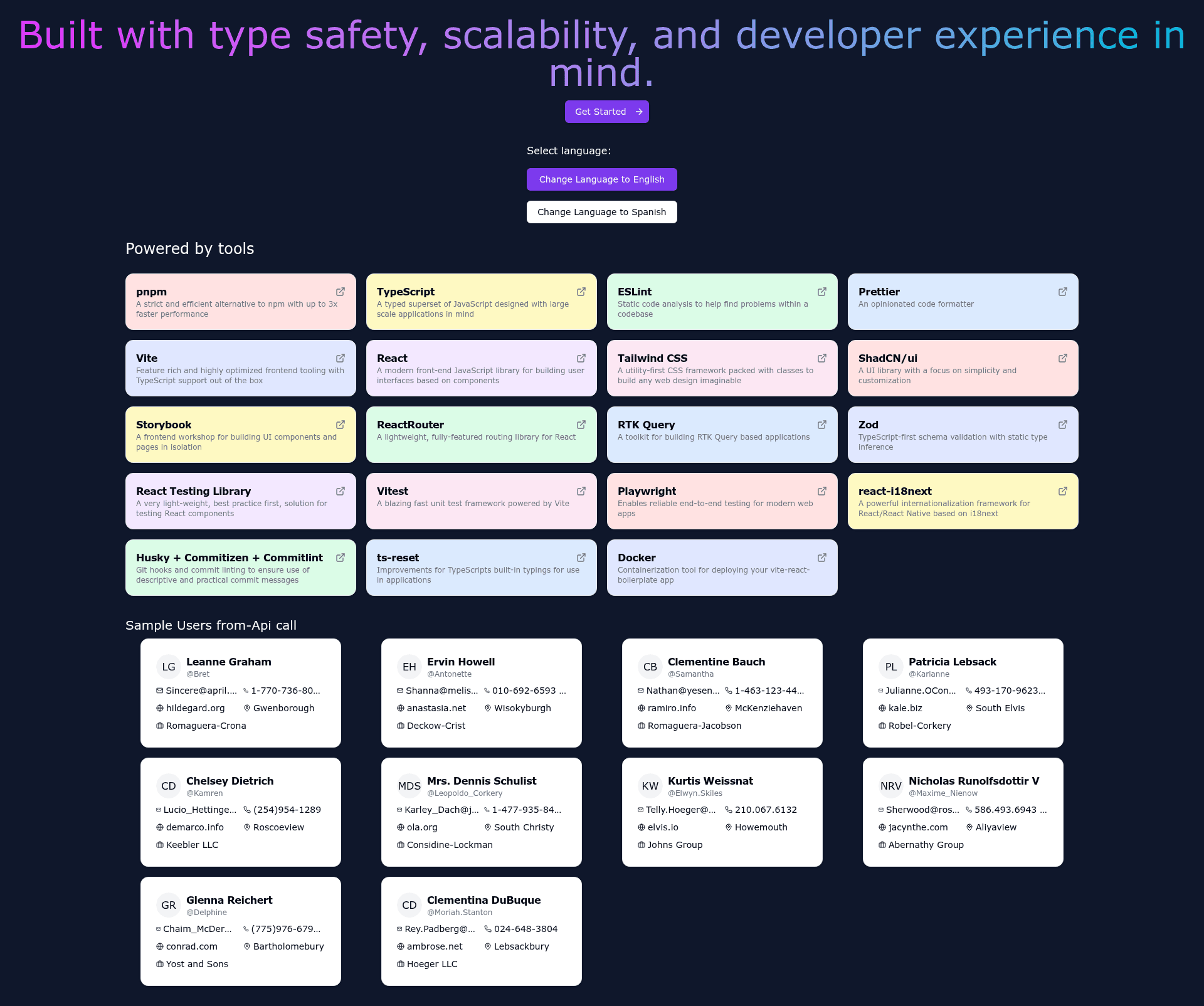Click the Select language label
This screenshot has height=1006, width=1204.
pyautogui.click(x=569, y=151)
